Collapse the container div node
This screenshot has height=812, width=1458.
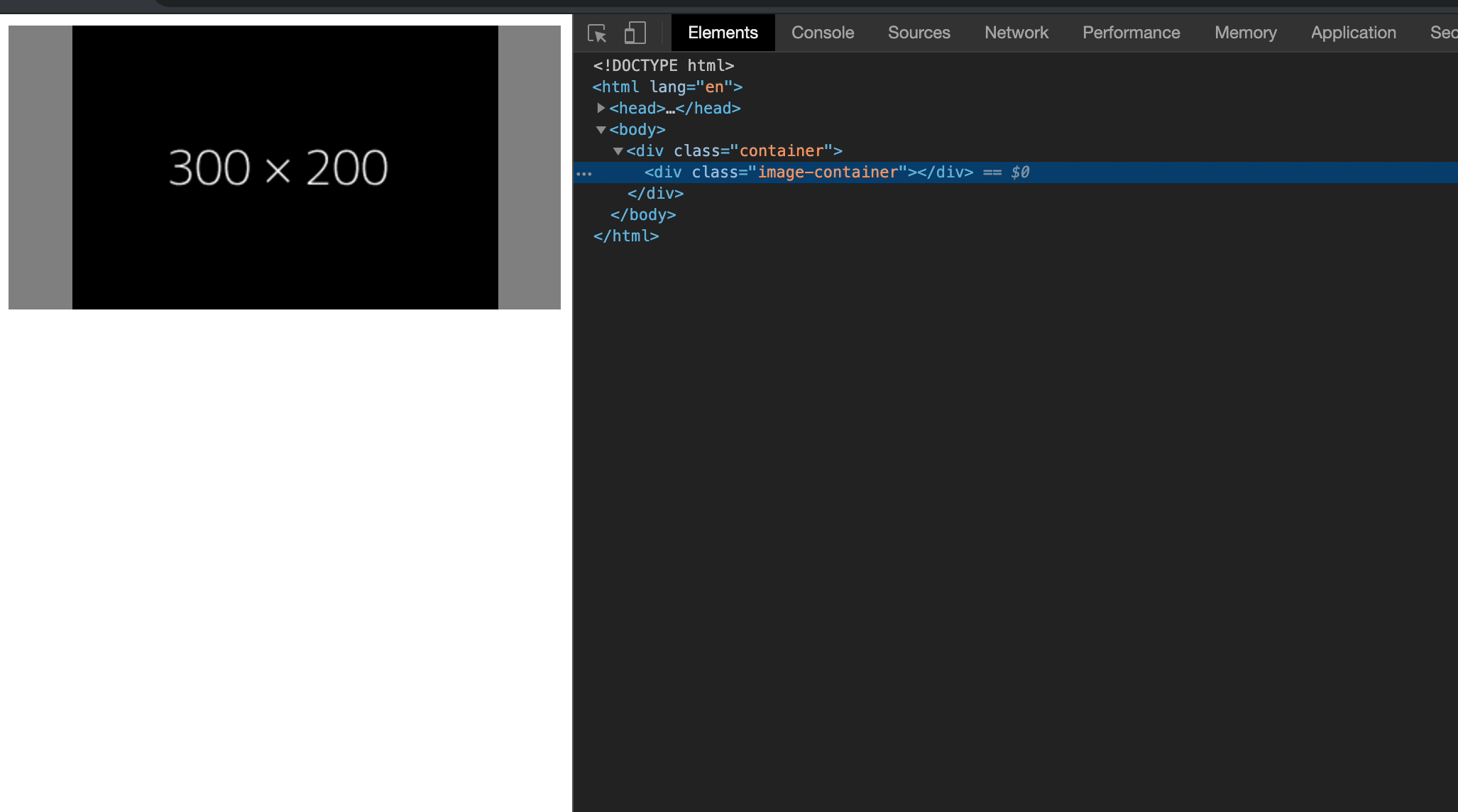tap(618, 151)
